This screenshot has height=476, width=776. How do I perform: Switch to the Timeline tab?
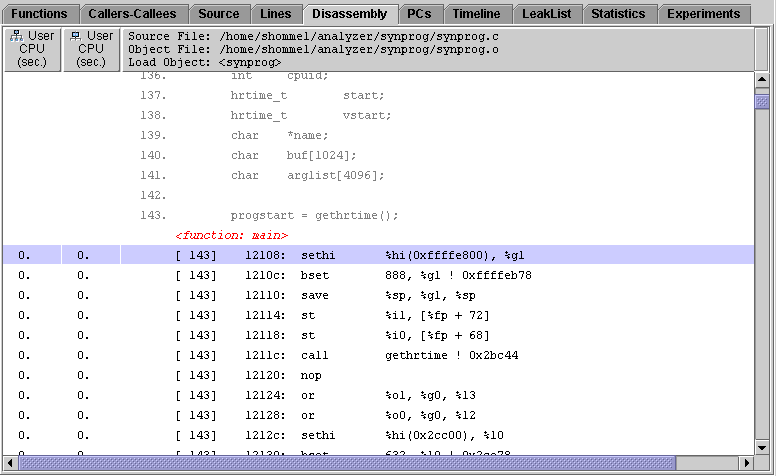476,14
